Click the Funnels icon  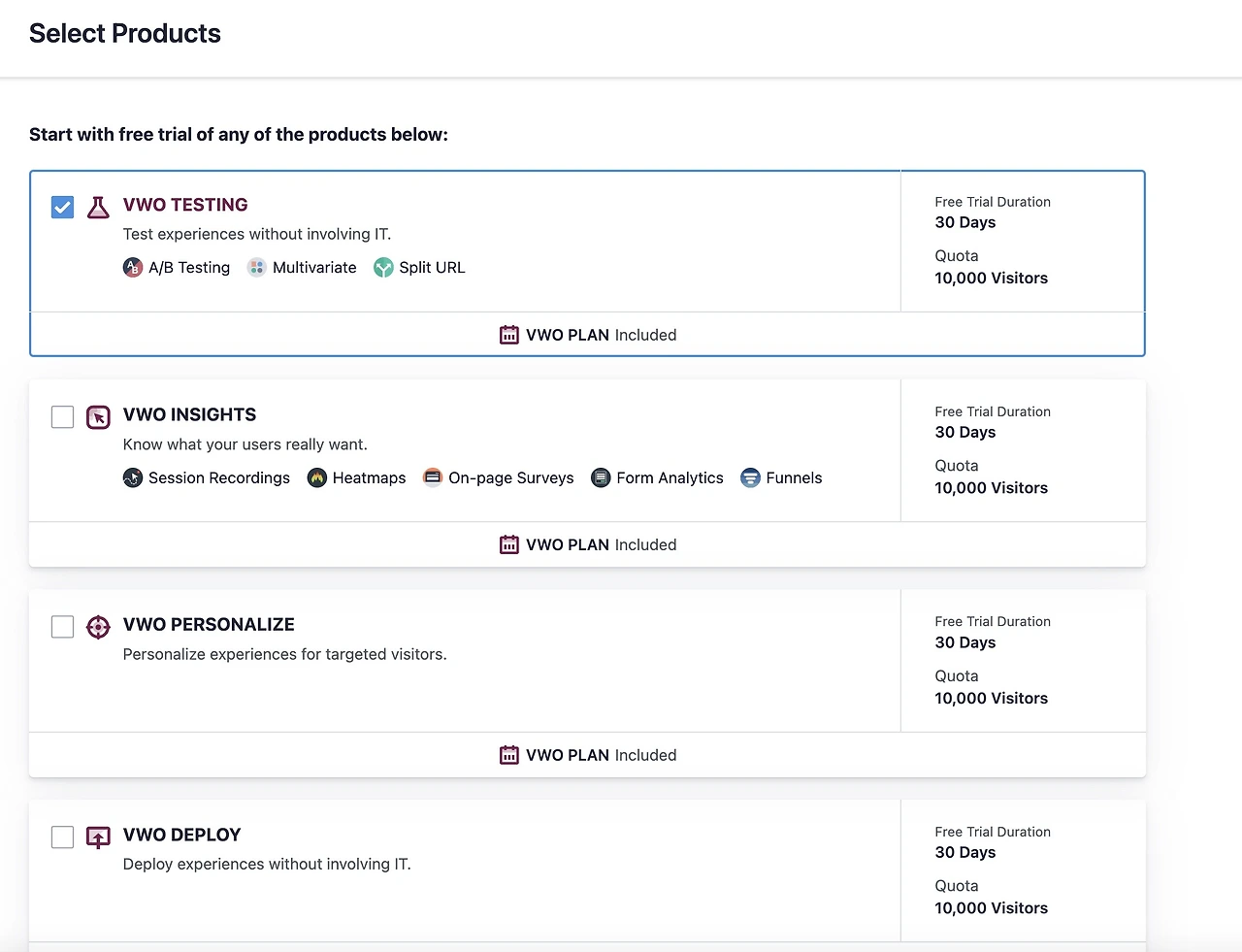(x=750, y=477)
